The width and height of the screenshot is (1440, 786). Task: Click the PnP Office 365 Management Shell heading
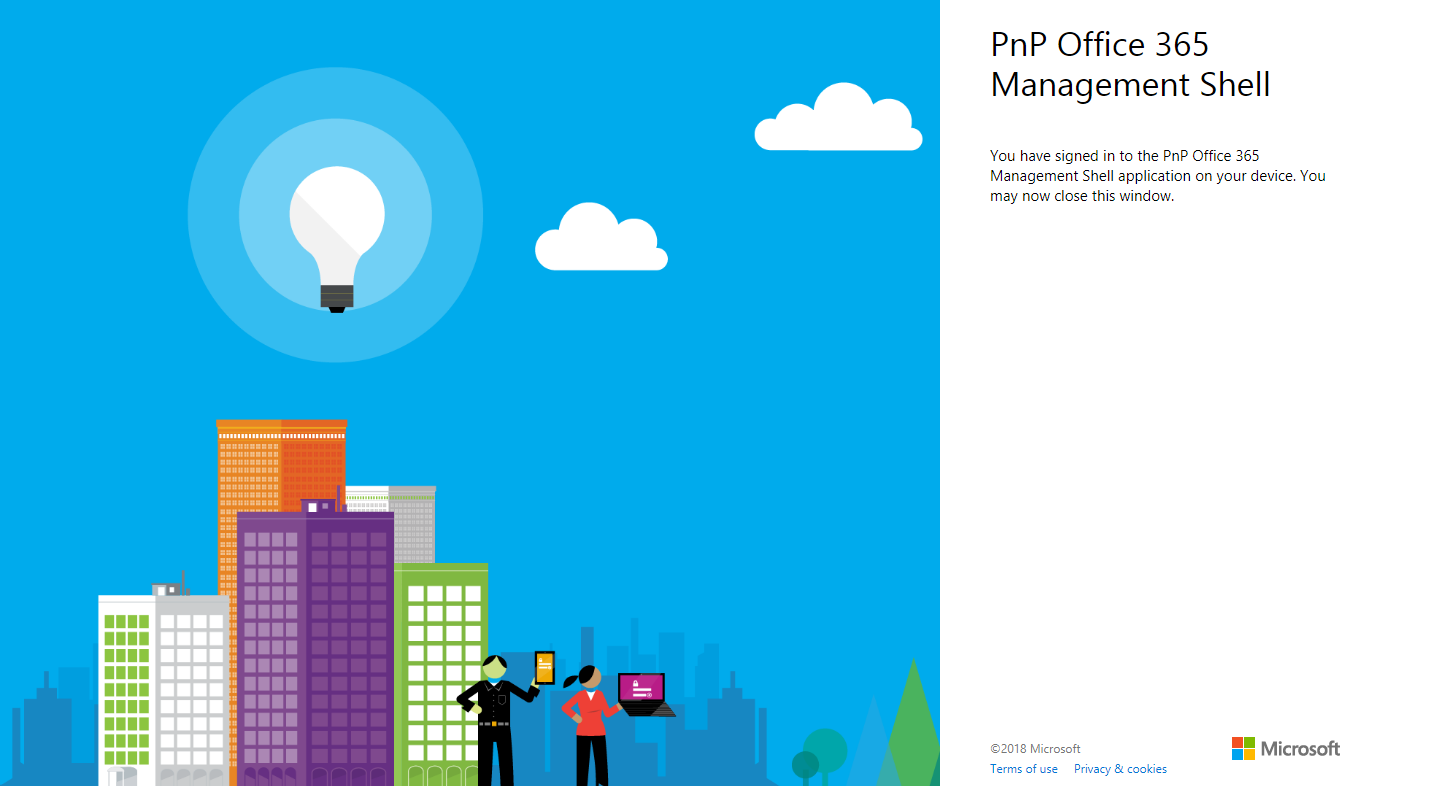coord(1130,65)
